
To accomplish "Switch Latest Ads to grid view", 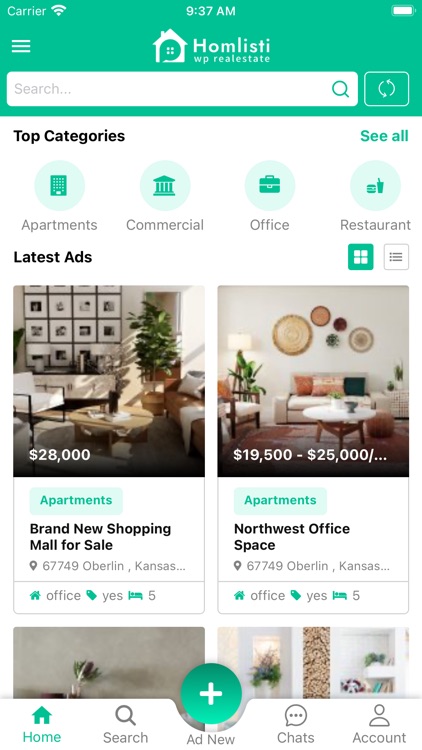I will [x=361, y=257].
